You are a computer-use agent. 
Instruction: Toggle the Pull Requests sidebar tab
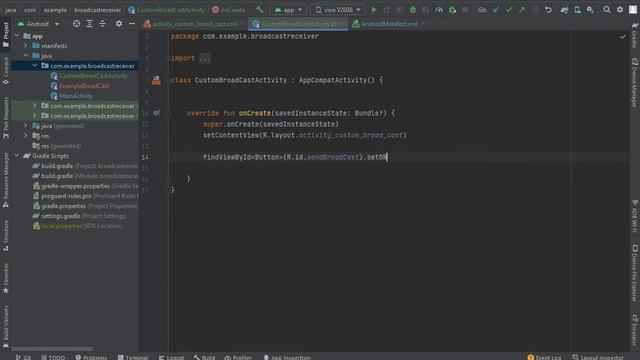coord(6,118)
